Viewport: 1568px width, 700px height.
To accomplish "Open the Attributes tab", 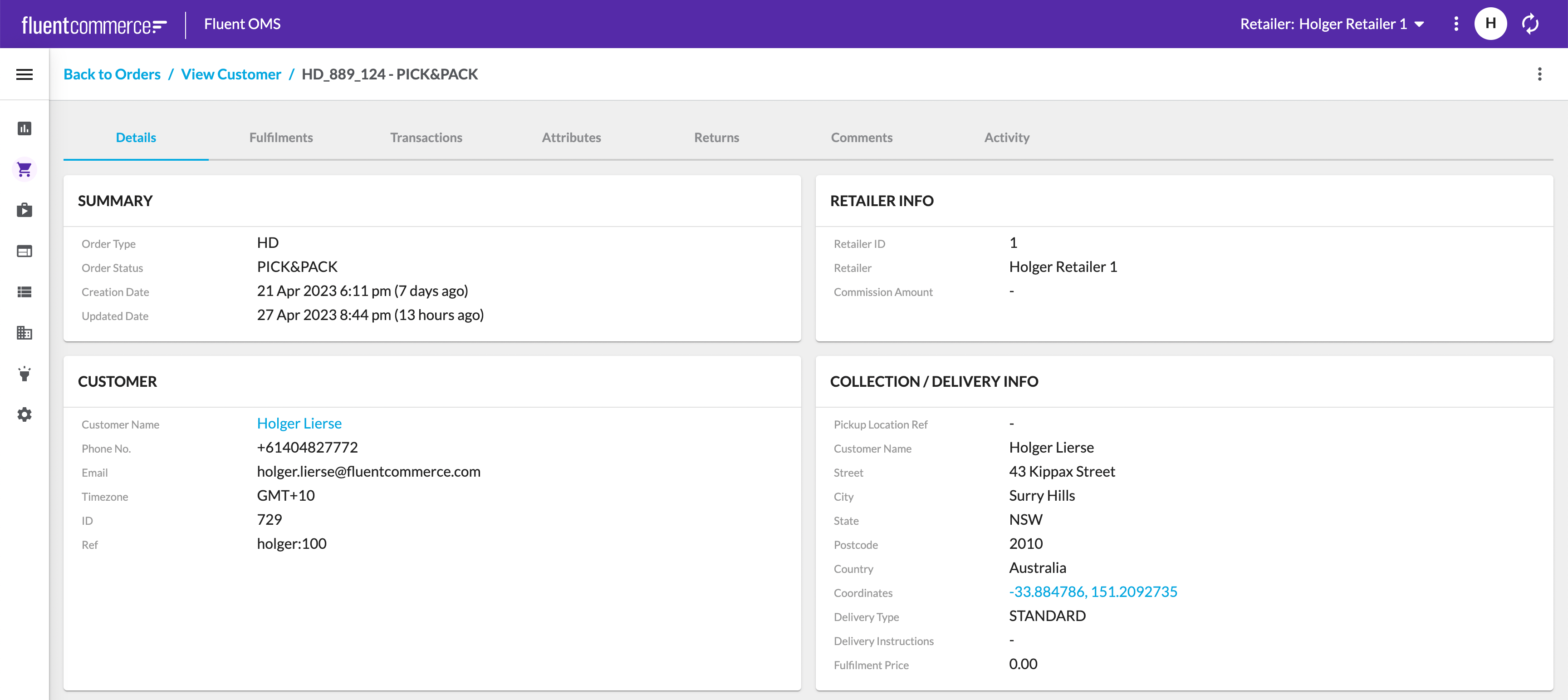I will [572, 137].
